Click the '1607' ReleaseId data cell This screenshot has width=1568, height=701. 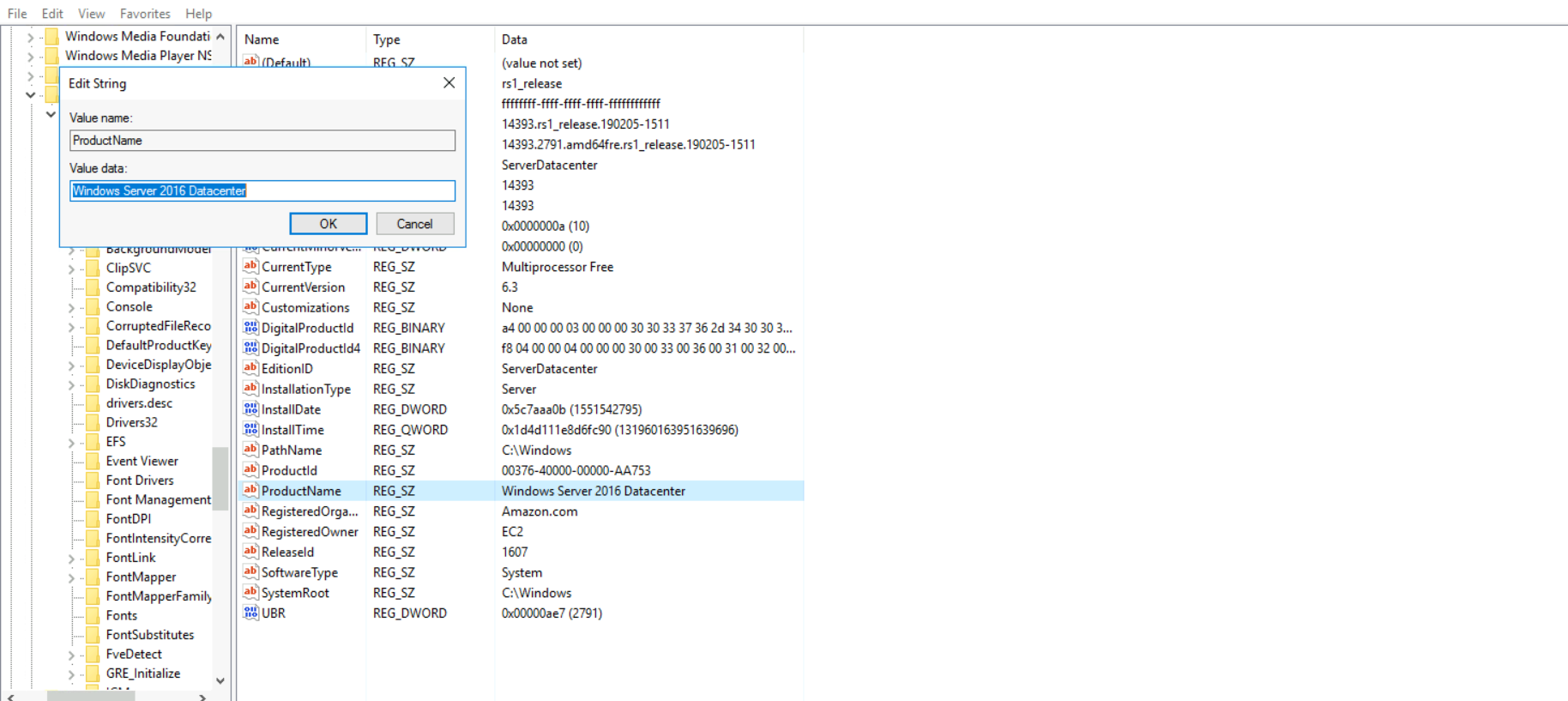[x=515, y=552]
